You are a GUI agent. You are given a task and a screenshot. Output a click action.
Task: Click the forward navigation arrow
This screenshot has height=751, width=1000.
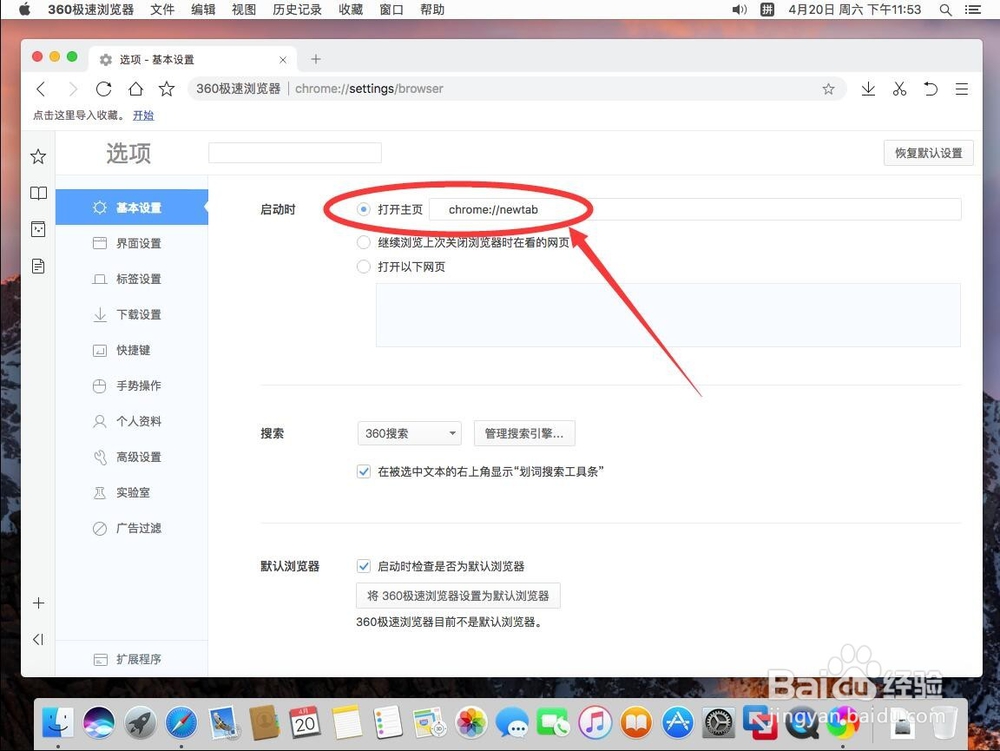tap(73, 89)
